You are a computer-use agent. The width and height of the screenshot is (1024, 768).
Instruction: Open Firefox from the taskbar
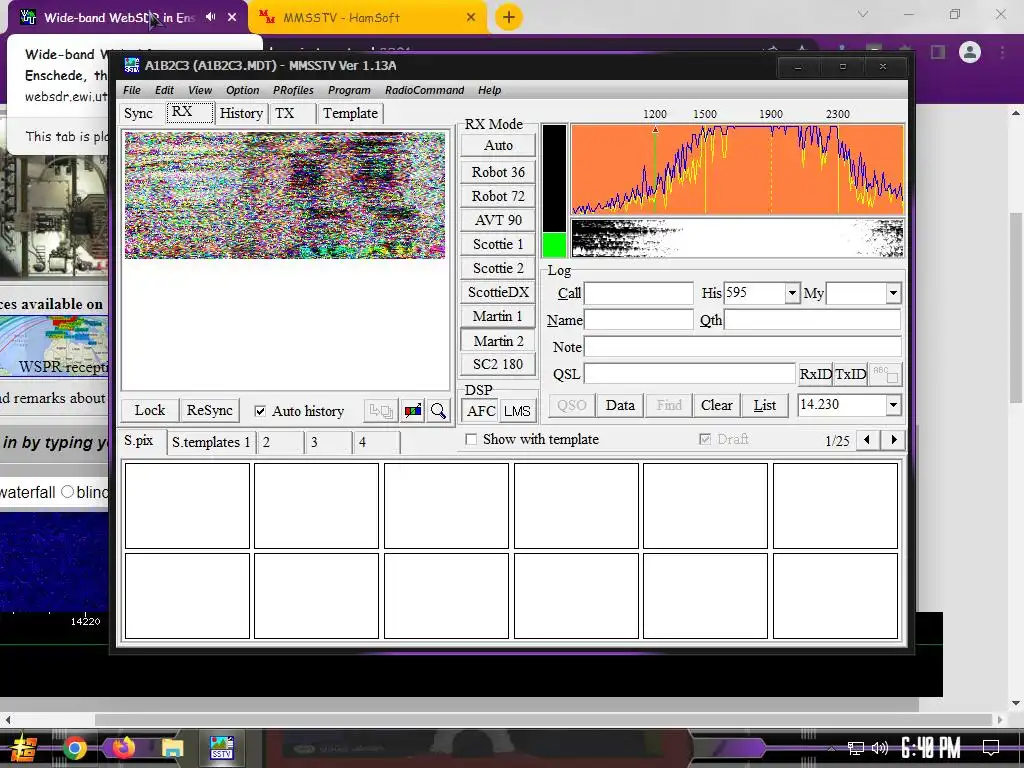(123, 748)
